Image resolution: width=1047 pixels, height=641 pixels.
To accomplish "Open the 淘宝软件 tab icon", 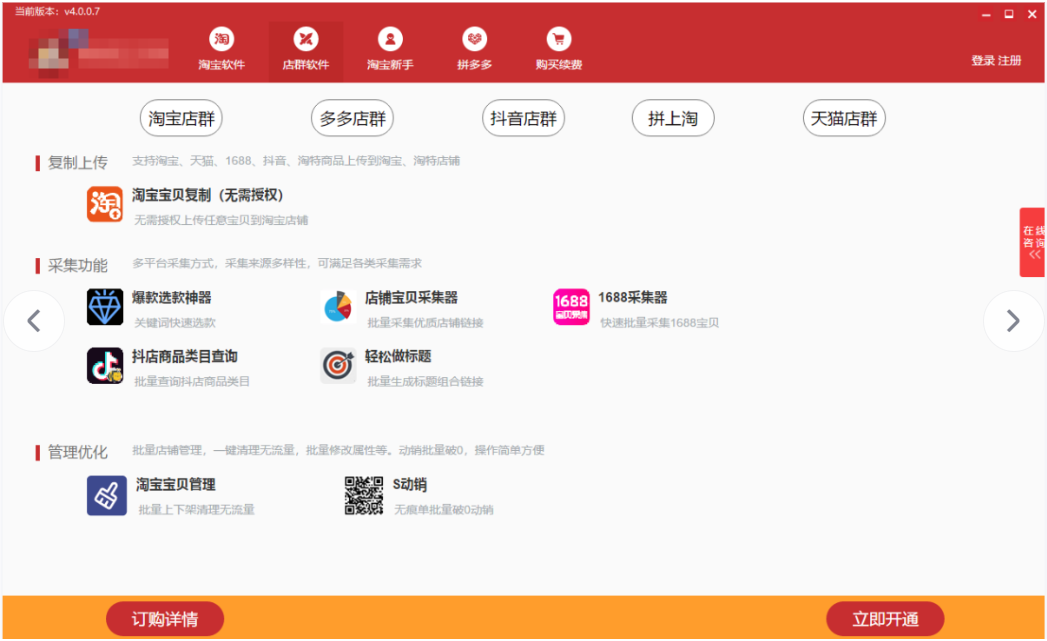I will point(221,39).
